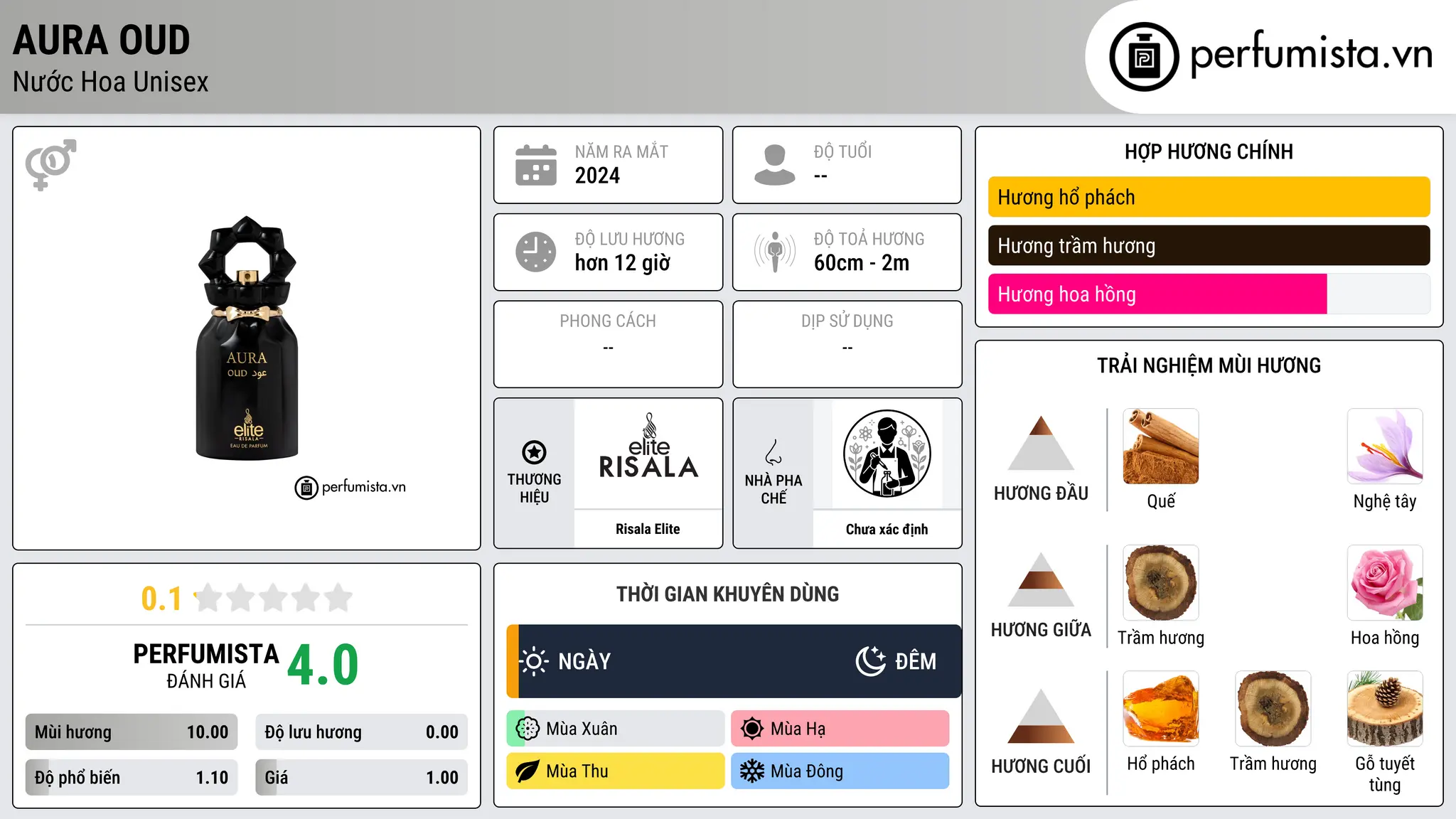Click the THỜI GIAN KHUYÊN DÙNG heading
The height and width of the screenshot is (819, 1456).
pyautogui.click(x=727, y=594)
